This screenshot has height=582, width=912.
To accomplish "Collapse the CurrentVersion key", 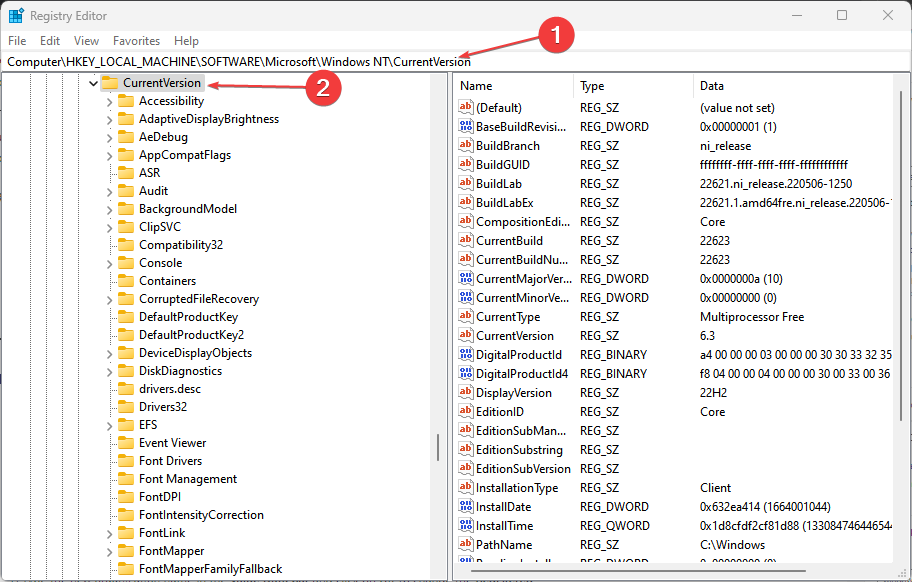I will point(93,84).
